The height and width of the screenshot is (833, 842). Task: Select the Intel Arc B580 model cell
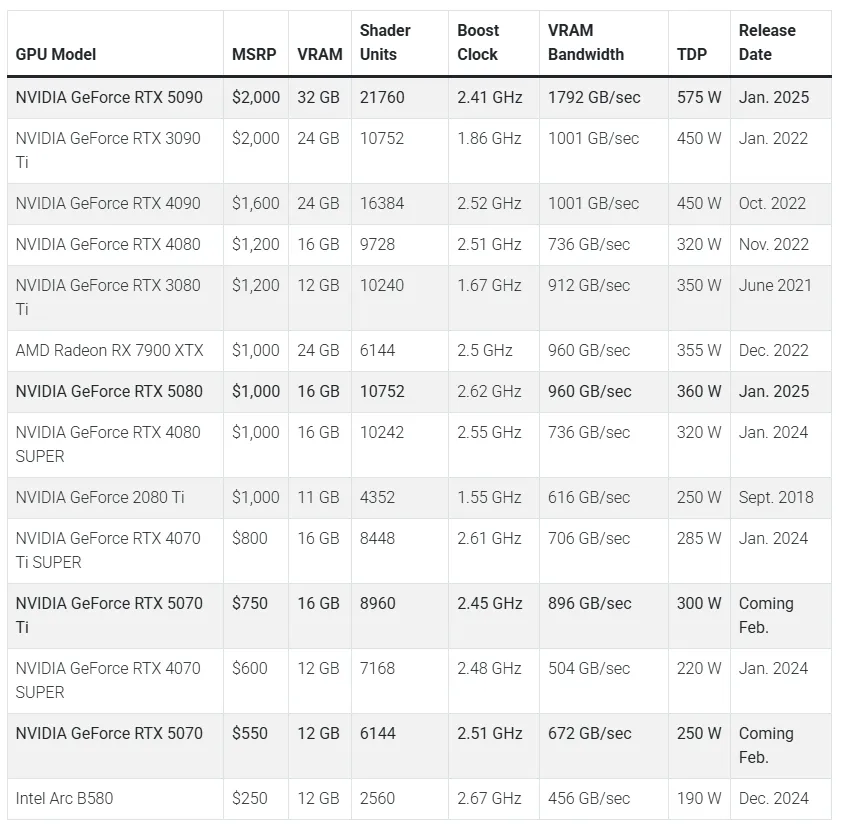point(62,799)
